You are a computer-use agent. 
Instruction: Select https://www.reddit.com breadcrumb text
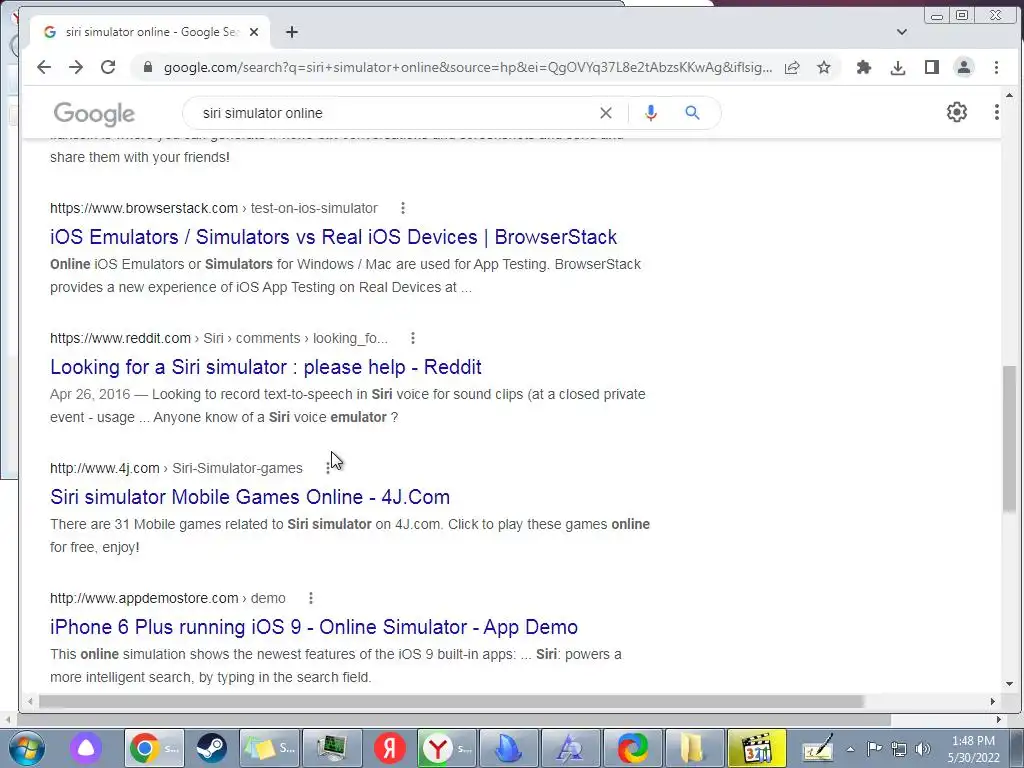(120, 338)
